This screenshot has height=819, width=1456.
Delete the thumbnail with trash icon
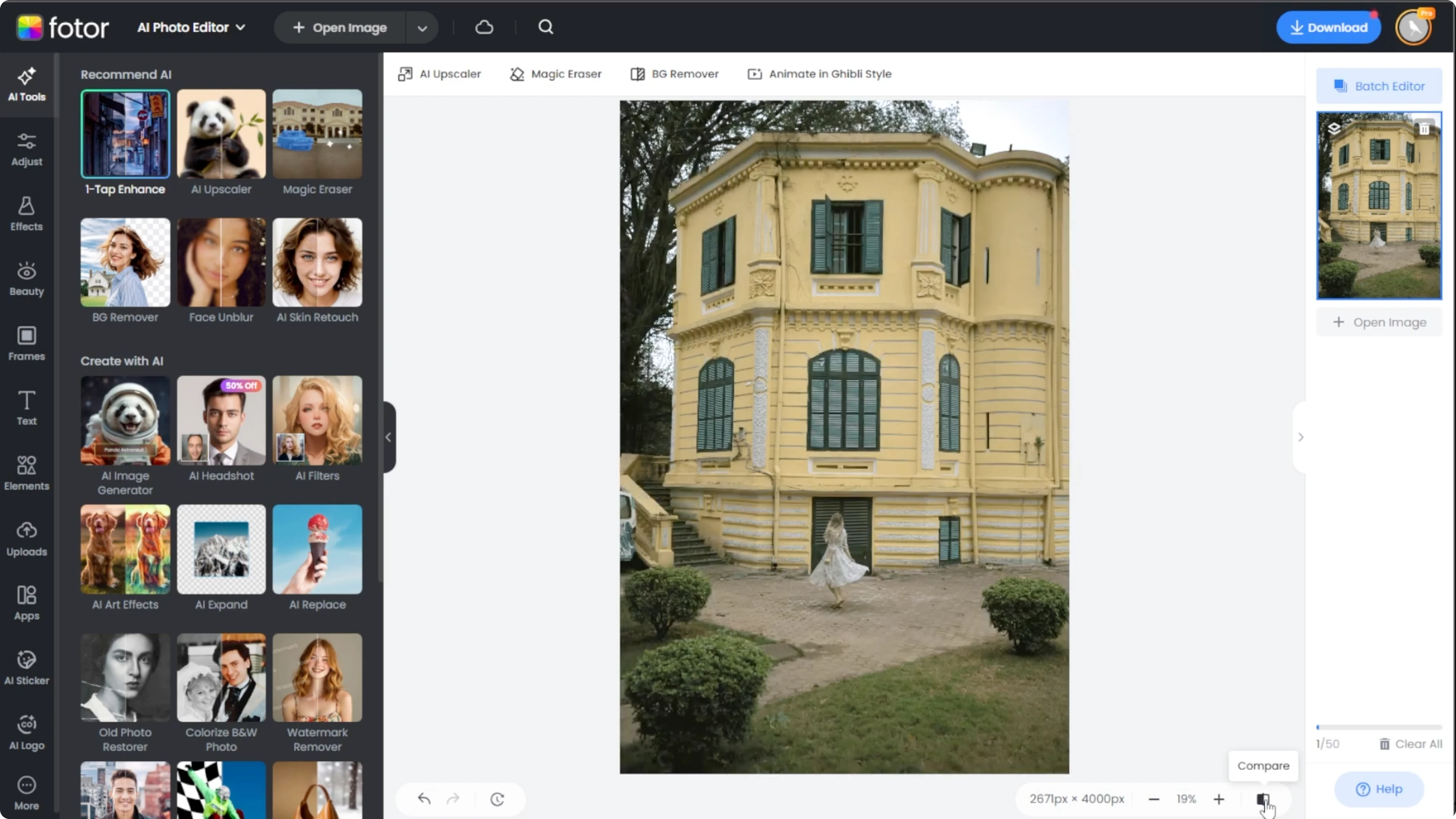click(1424, 129)
